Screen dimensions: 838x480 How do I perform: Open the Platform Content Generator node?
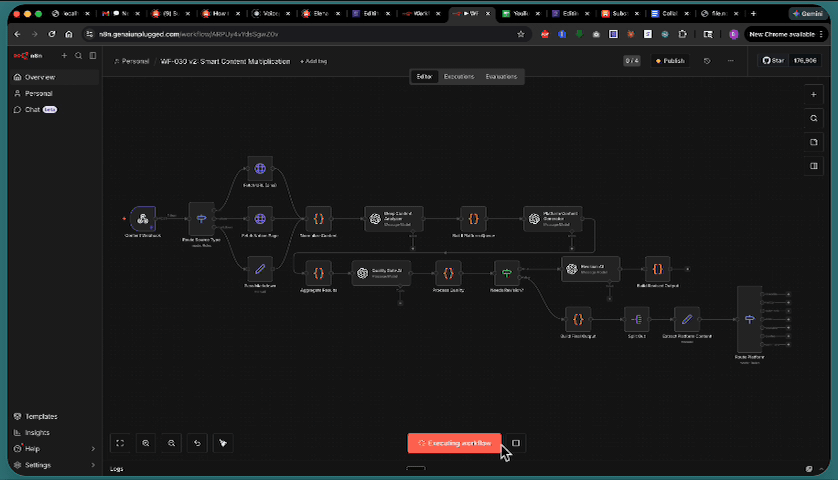(x=553, y=219)
